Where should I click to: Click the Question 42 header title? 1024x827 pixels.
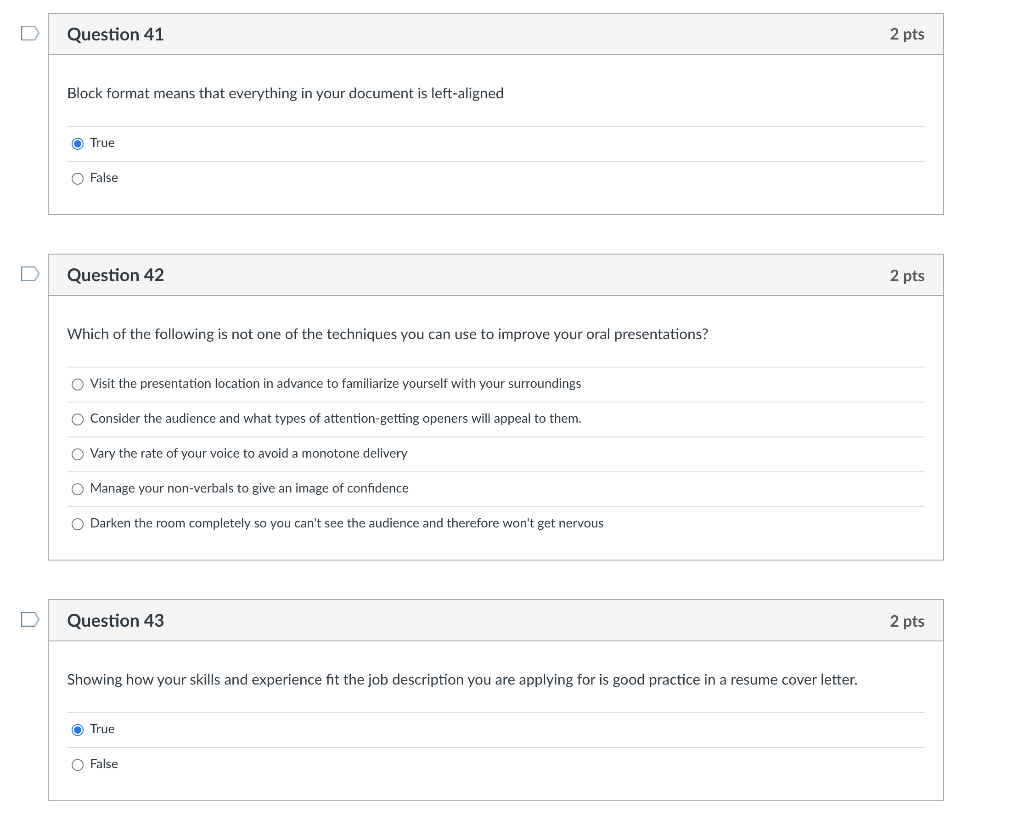click(x=115, y=275)
